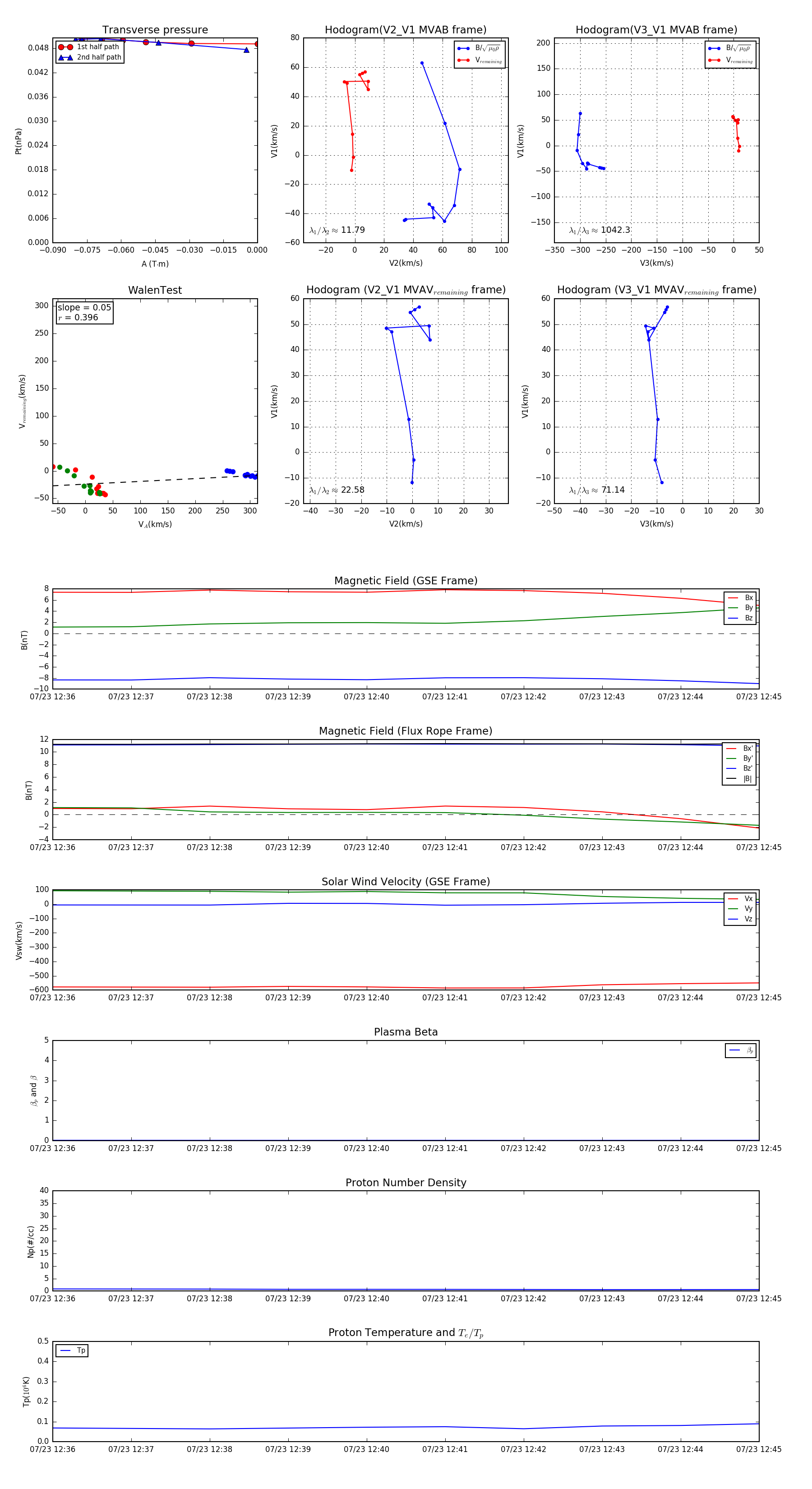This screenshot has width=812, height=1489.
Task: Click the eigenvalue ratio value 1042.3
Action: click(x=615, y=230)
